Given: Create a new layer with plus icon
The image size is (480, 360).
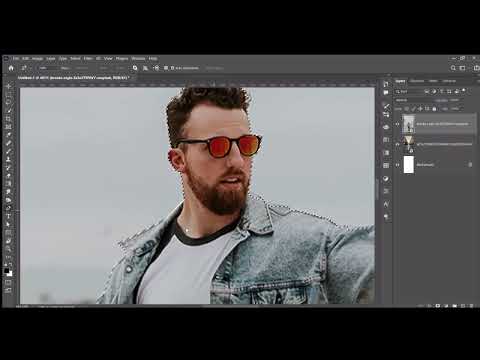Looking at the screenshot, I should point(463,305).
